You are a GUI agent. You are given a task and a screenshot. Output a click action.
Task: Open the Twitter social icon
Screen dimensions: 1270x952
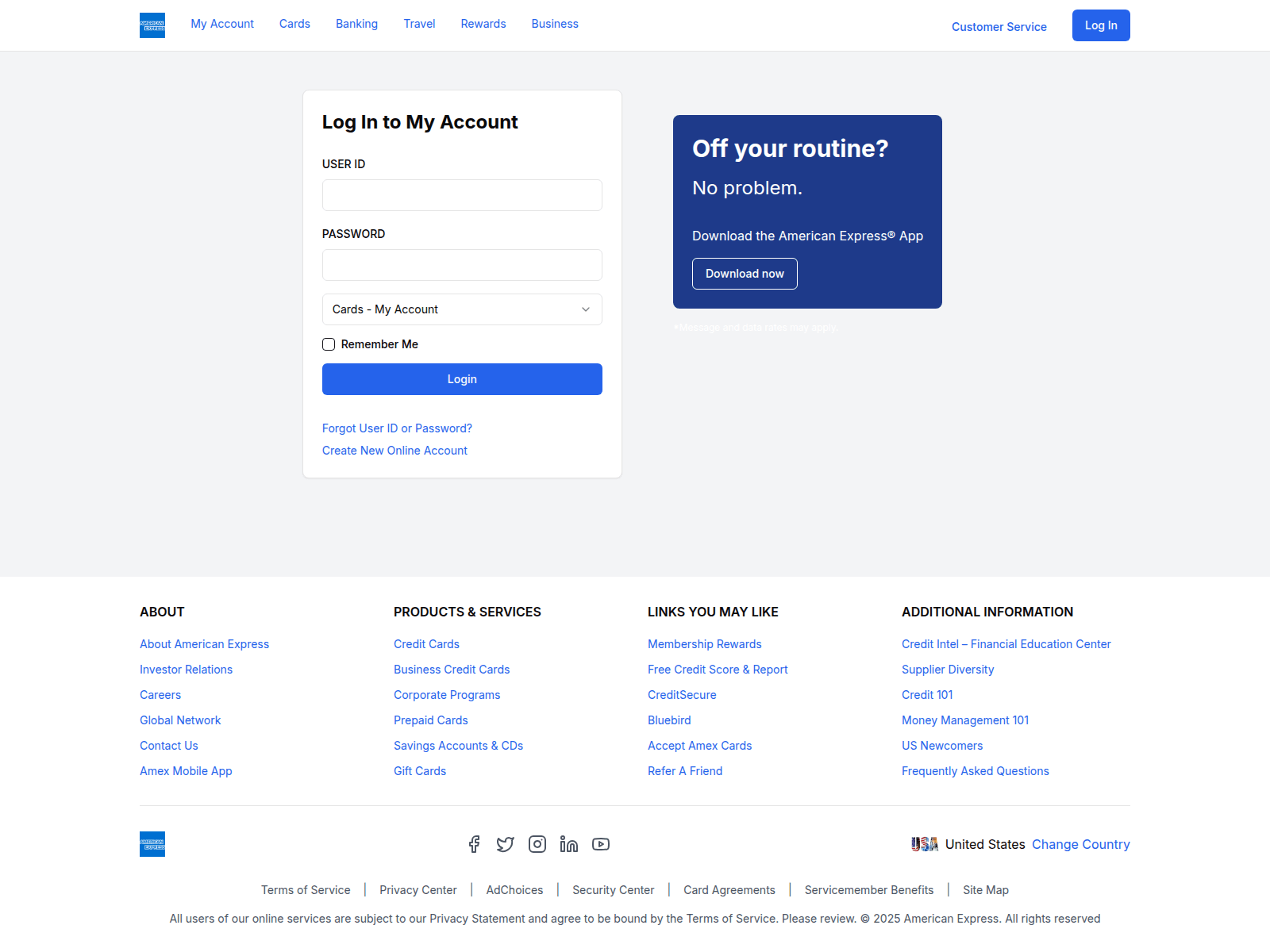click(x=506, y=844)
